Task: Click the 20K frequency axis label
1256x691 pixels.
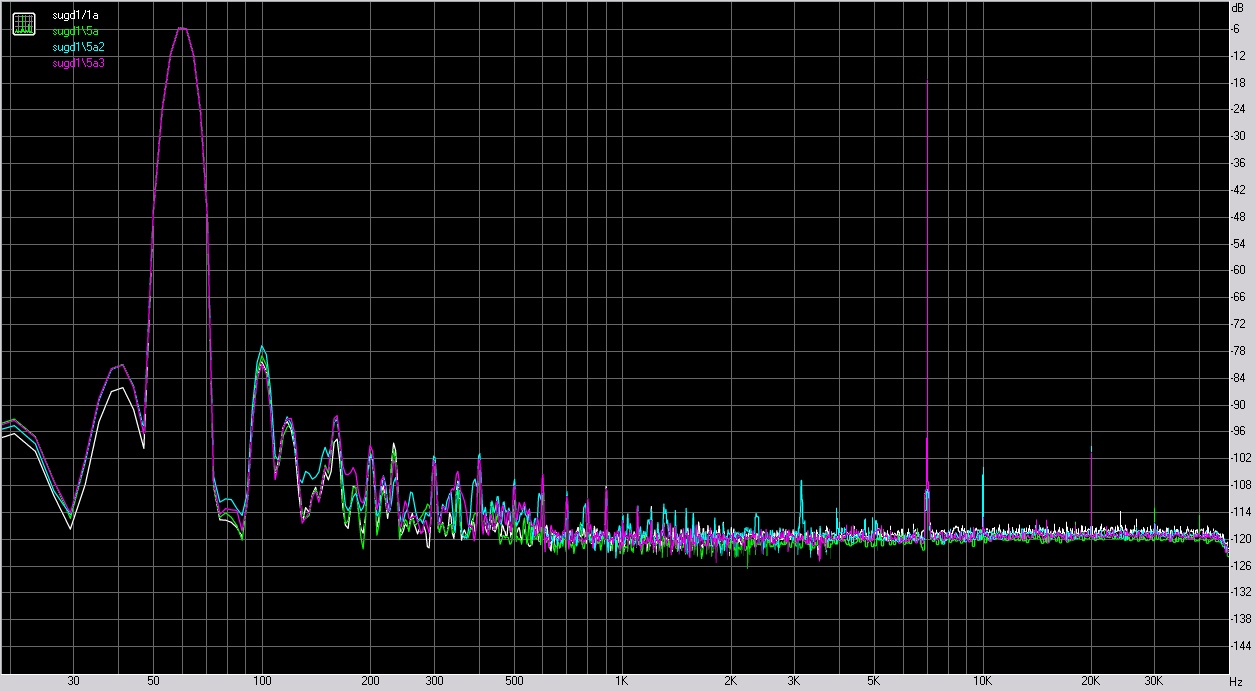Action: (x=1091, y=680)
